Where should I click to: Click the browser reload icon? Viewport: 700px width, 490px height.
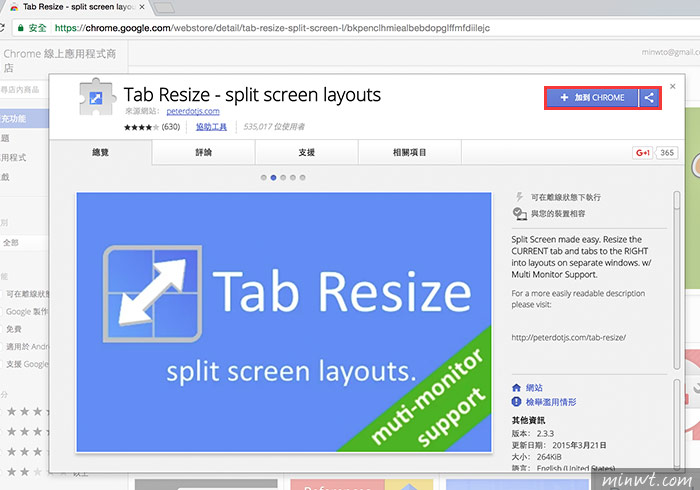2,28
